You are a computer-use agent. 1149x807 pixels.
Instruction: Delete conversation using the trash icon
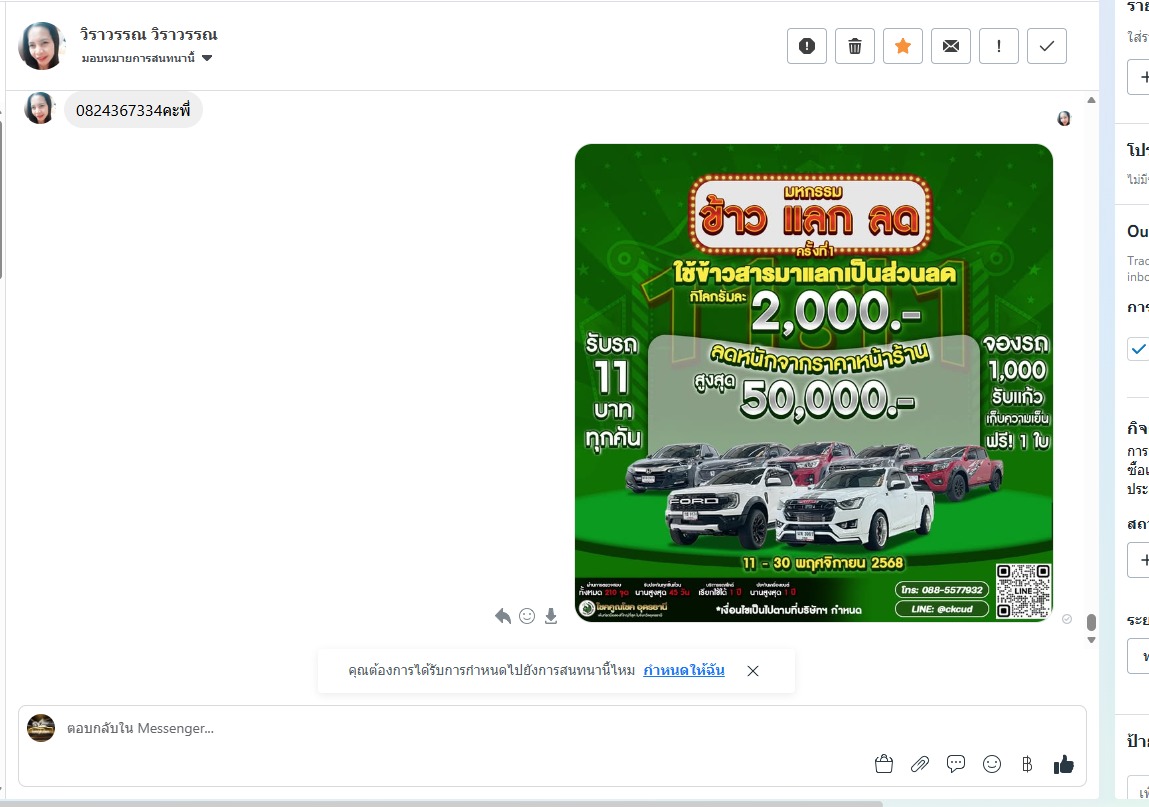(x=854, y=46)
